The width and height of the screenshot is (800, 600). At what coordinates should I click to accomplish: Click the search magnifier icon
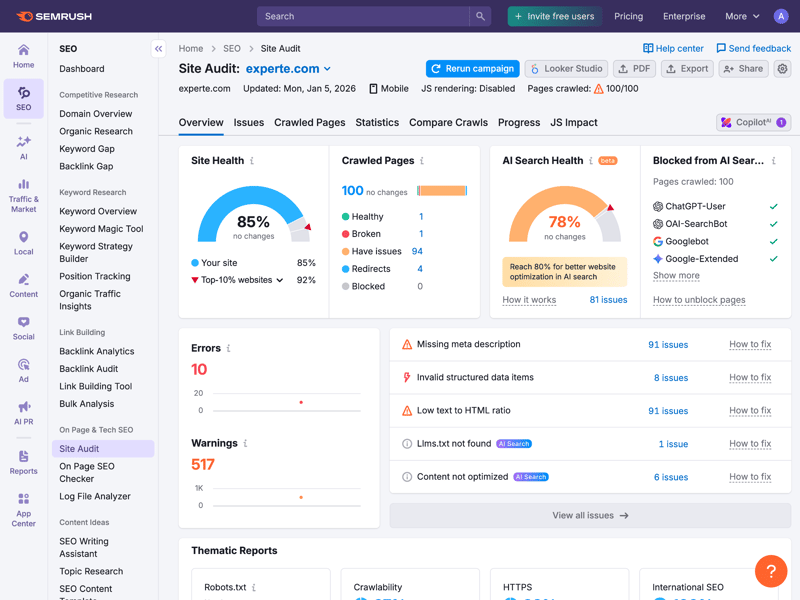(x=481, y=16)
